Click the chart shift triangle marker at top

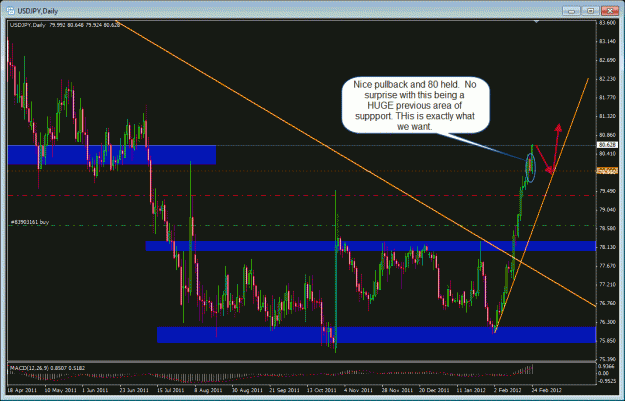tap(537, 21)
